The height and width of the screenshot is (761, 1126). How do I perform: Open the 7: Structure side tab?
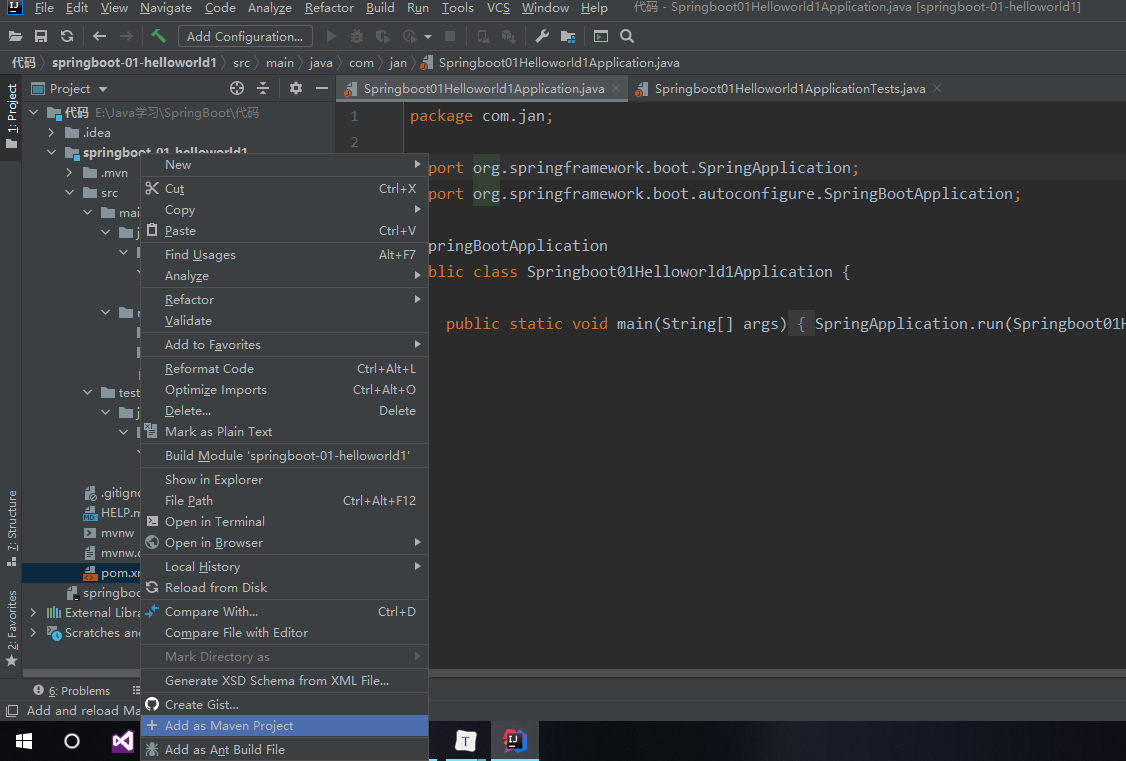click(x=11, y=528)
